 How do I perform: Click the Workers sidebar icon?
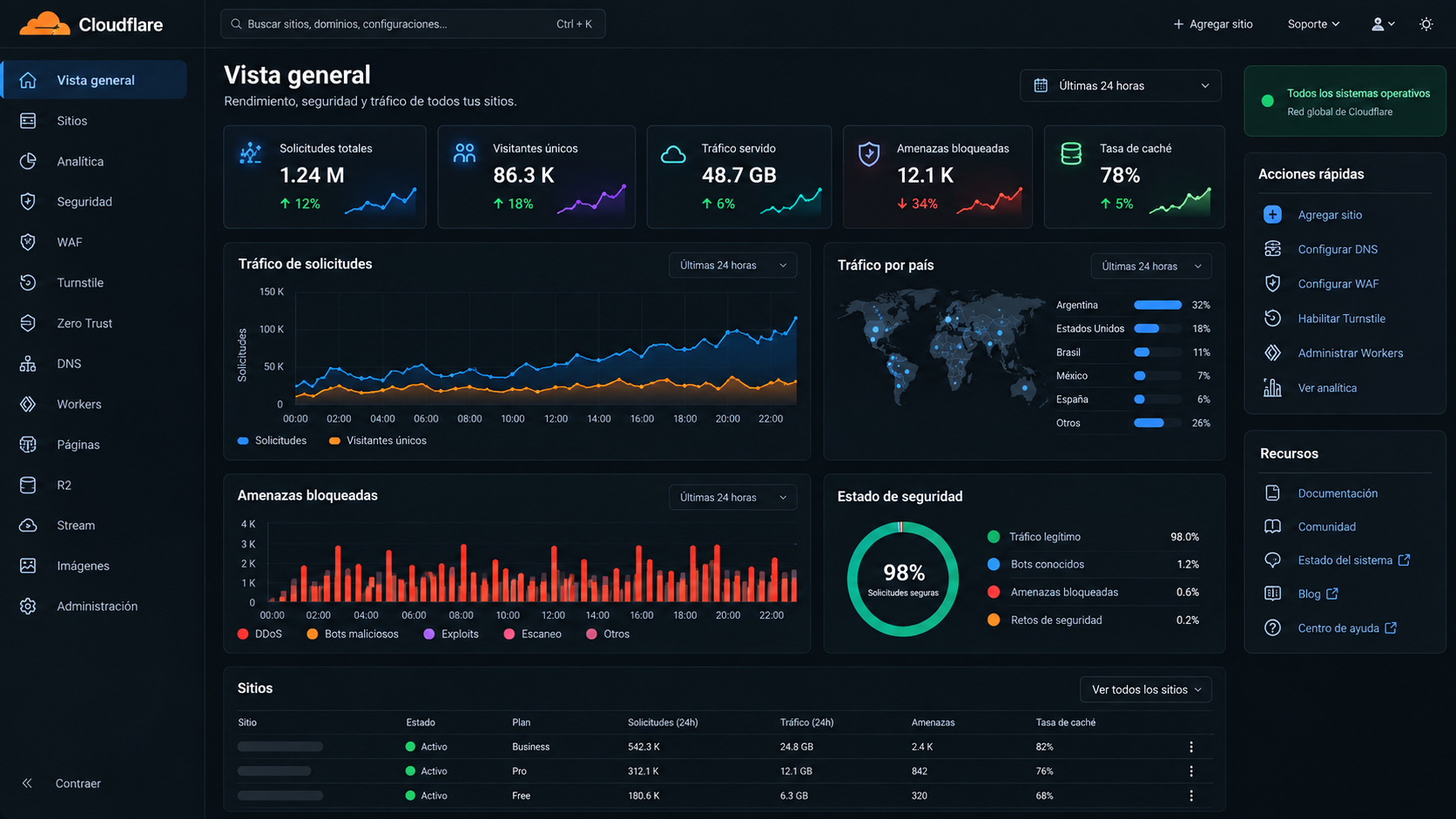coord(28,404)
